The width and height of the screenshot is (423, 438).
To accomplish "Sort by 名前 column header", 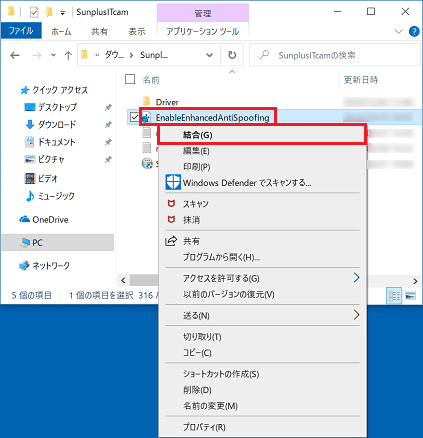I will pyautogui.click(x=151, y=80).
